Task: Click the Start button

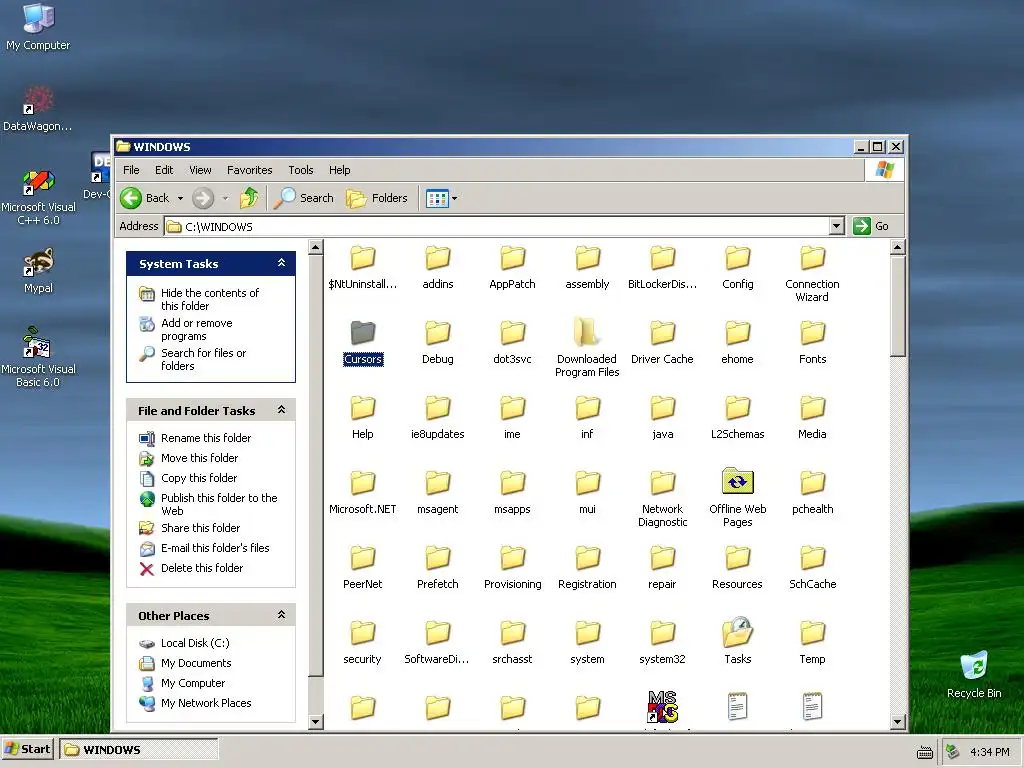Action: click(27, 749)
